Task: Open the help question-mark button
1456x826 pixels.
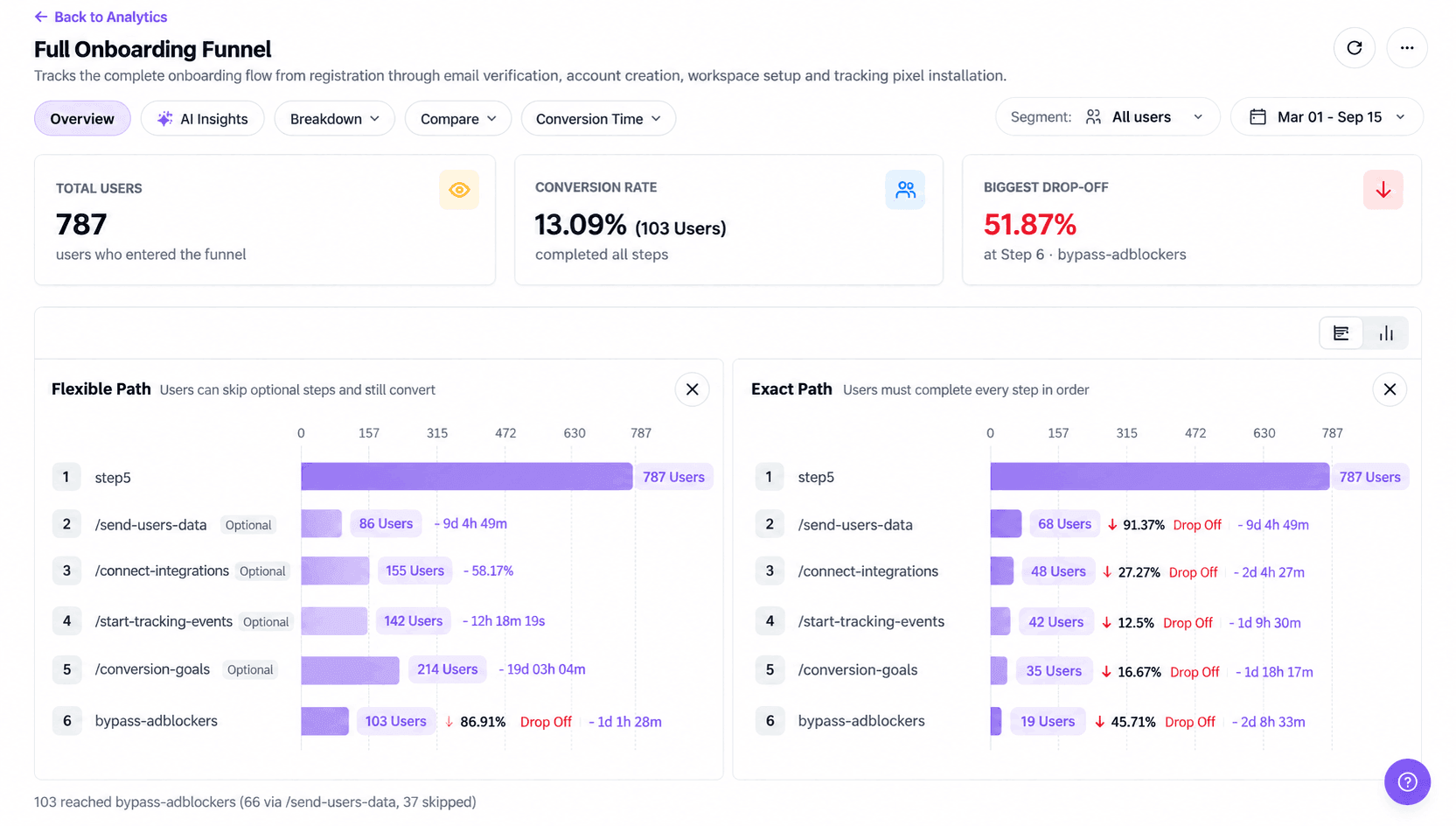Action: coord(1407,781)
